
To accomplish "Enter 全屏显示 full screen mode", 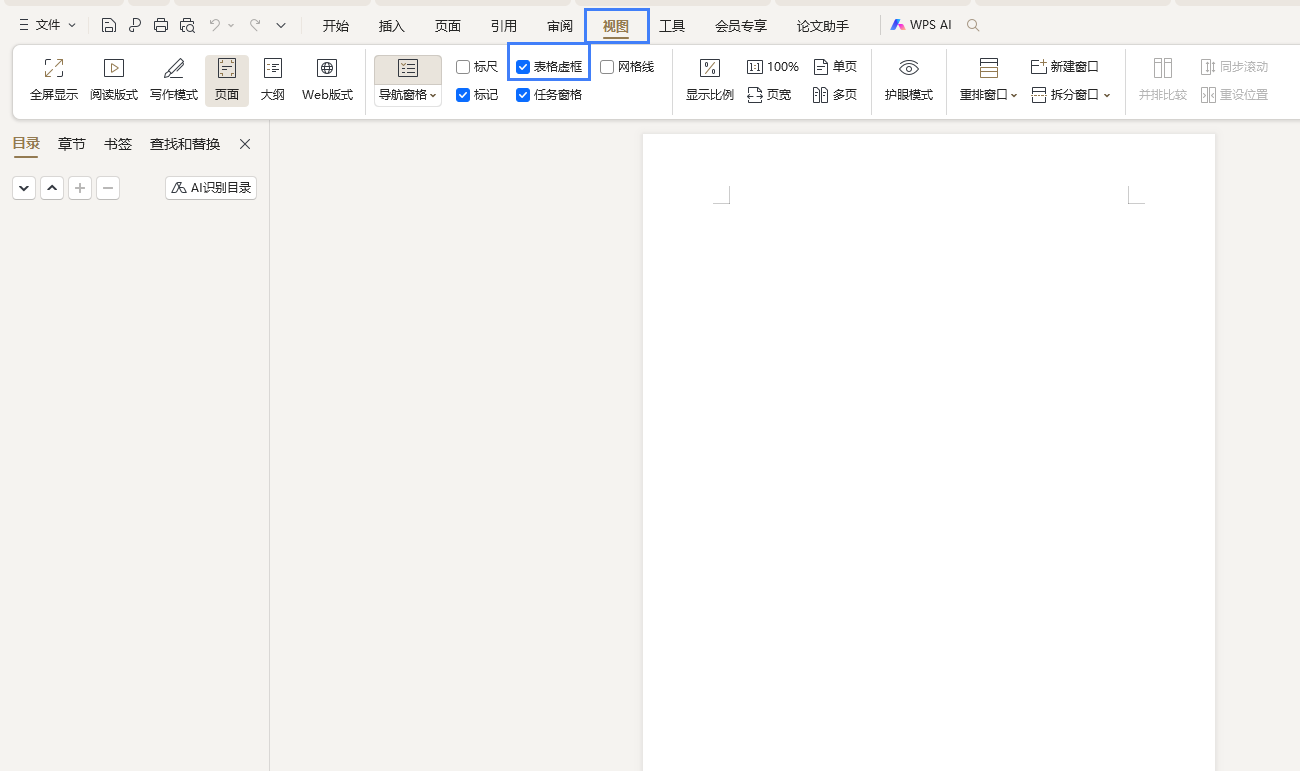I will (54, 80).
